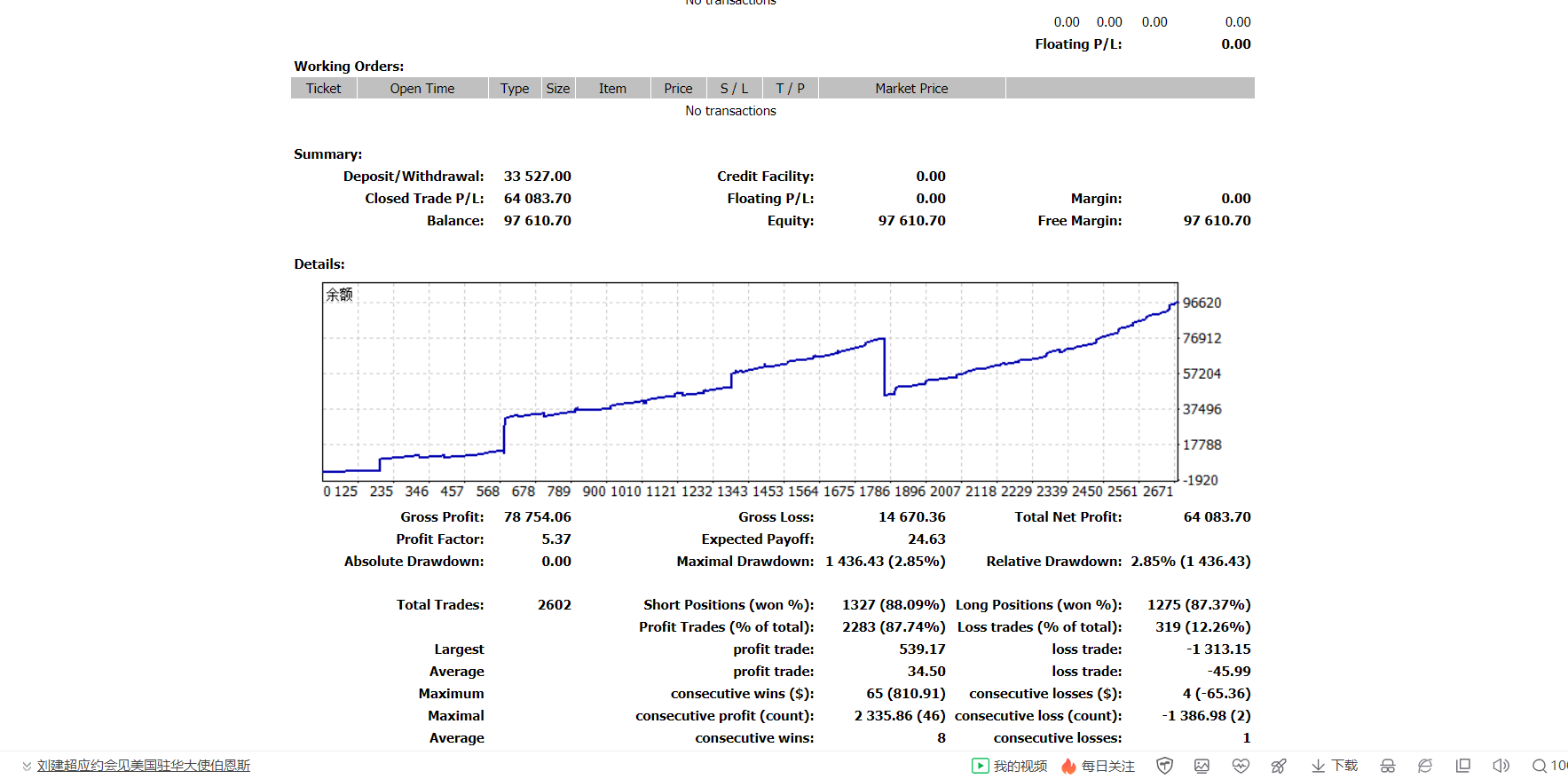Click the Balance value 97 610.70
1568x779 pixels.
tap(538, 221)
